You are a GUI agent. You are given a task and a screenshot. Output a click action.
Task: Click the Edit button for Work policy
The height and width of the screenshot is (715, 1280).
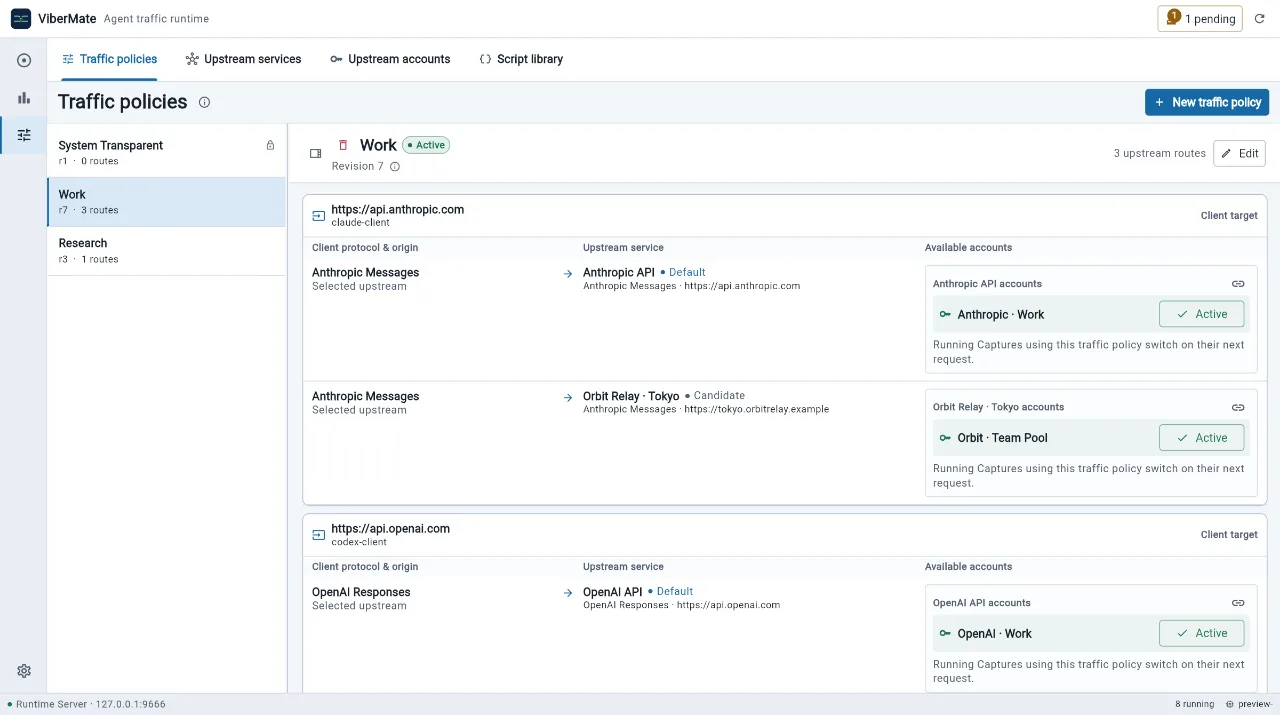[1239, 153]
